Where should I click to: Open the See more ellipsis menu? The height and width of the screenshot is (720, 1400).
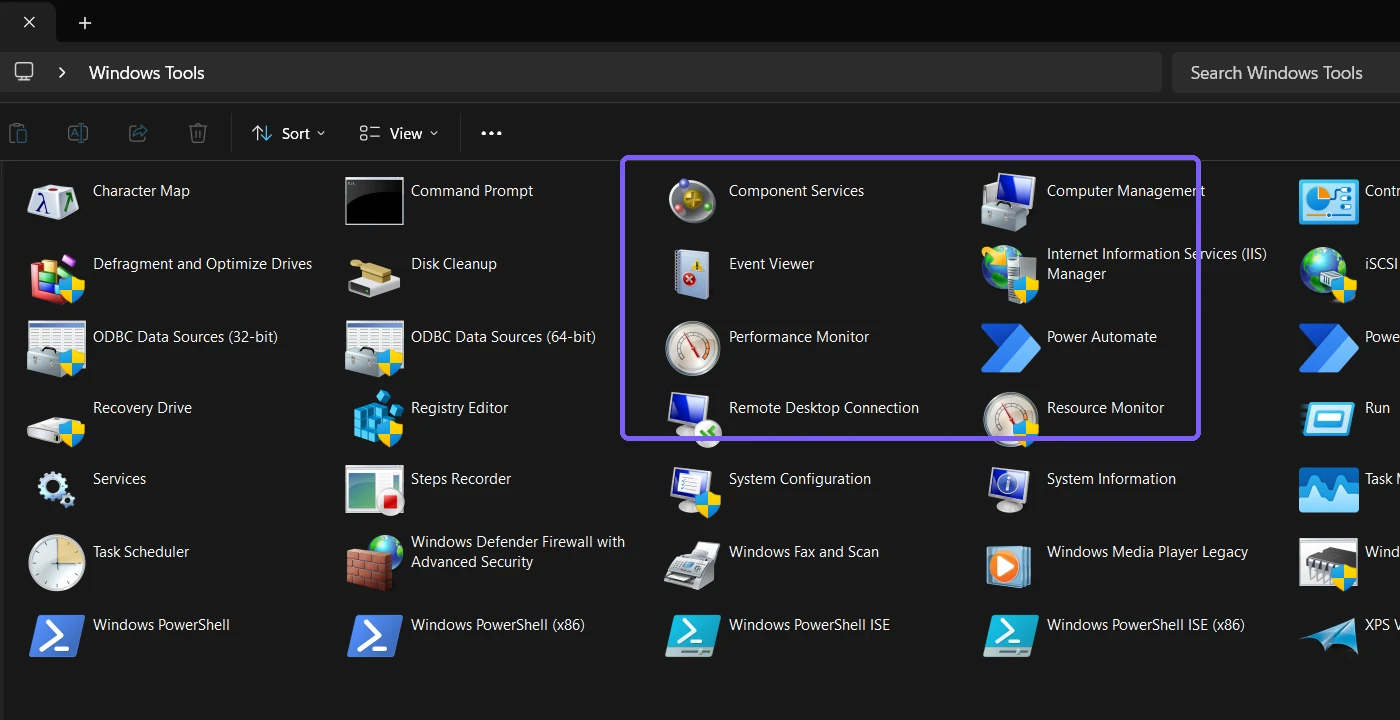coord(491,133)
